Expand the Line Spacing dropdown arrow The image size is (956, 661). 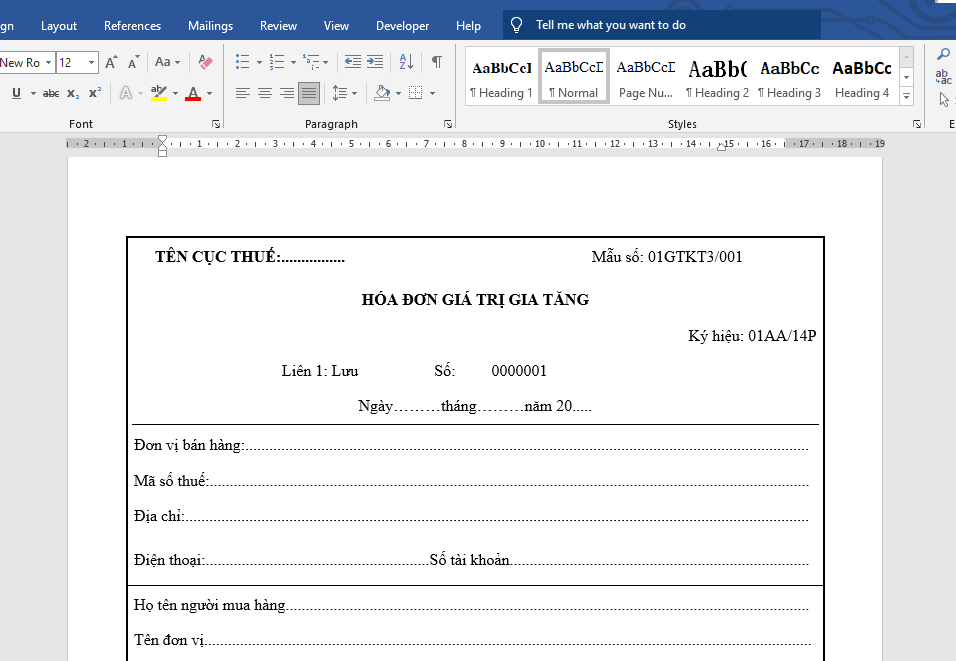coord(354,93)
